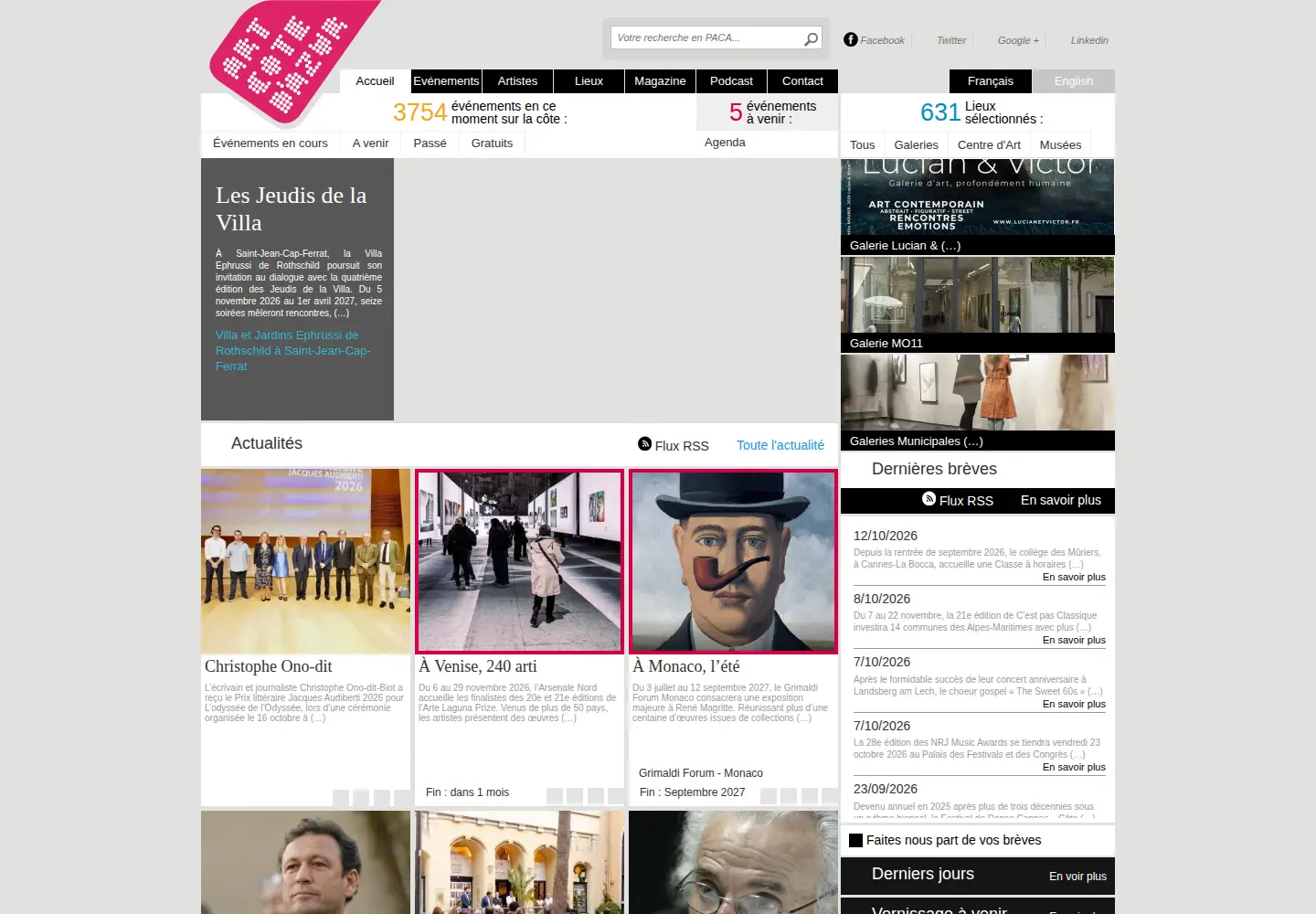Image resolution: width=1316 pixels, height=914 pixels.
Task: Click En savoir plus in brèves header
Action: click(x=1061, y=500)
